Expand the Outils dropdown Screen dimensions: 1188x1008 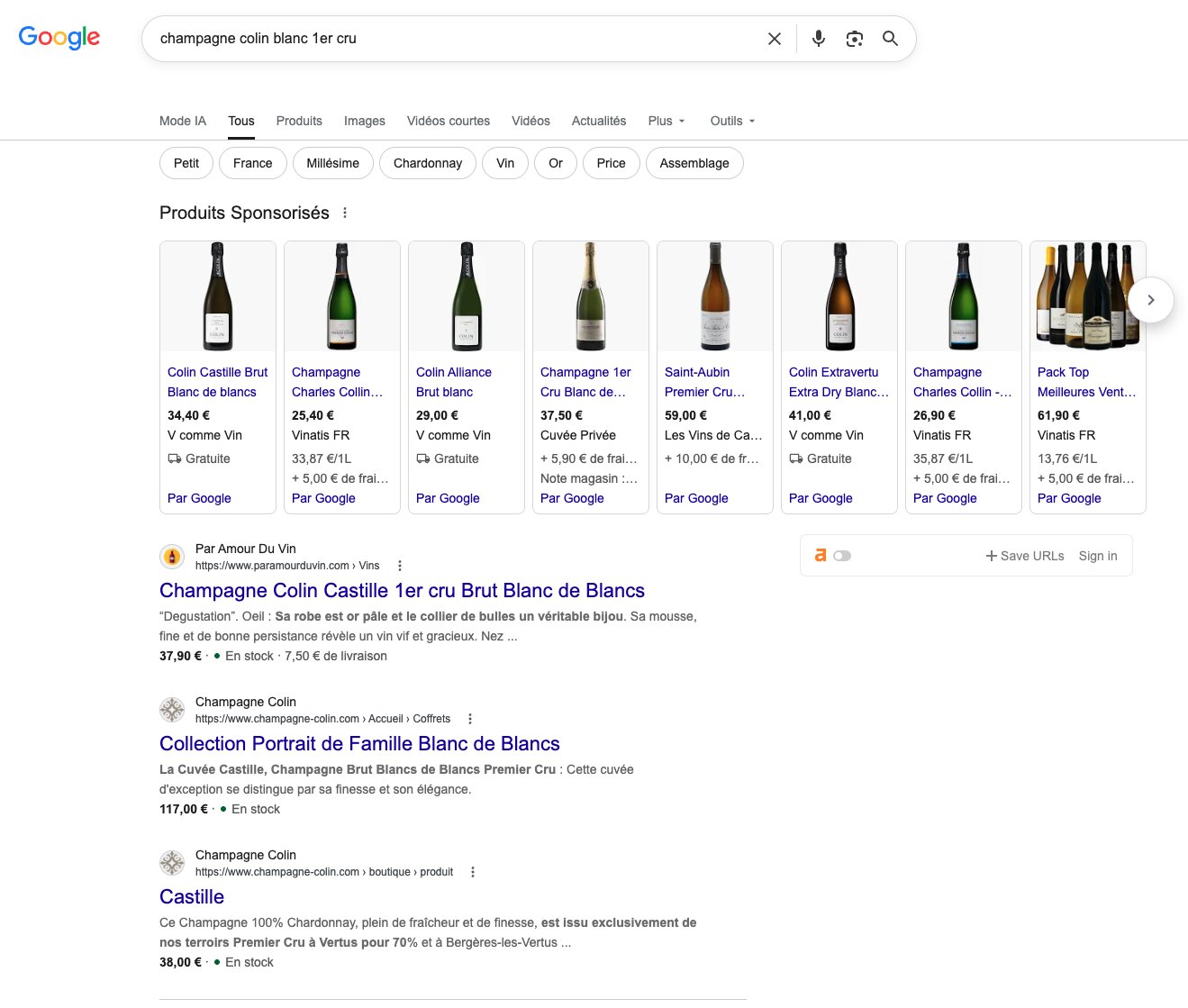(x=733, y=121)
